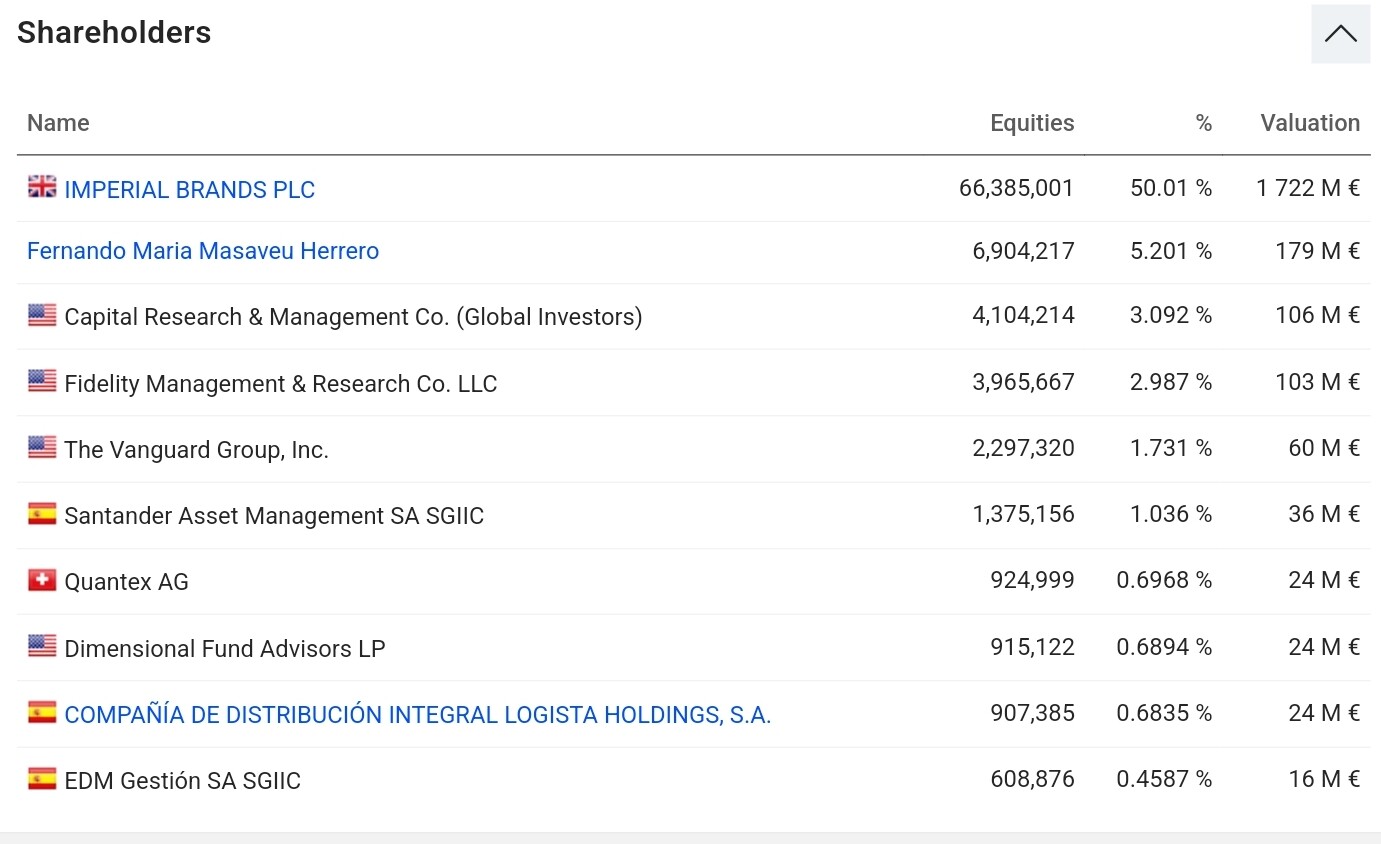Click Spanish flag beside EDM Gestión
Screen dimensions: 1381x844
pyautogui.click(x=42, y=778)
